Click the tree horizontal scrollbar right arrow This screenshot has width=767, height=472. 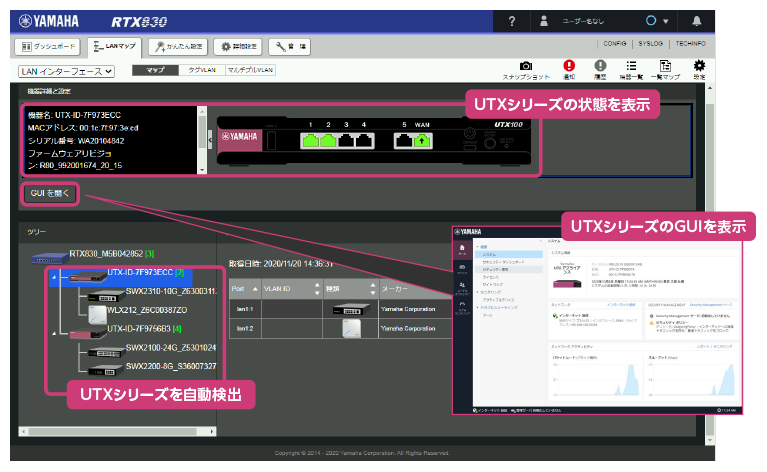click(x=212, y=431)
